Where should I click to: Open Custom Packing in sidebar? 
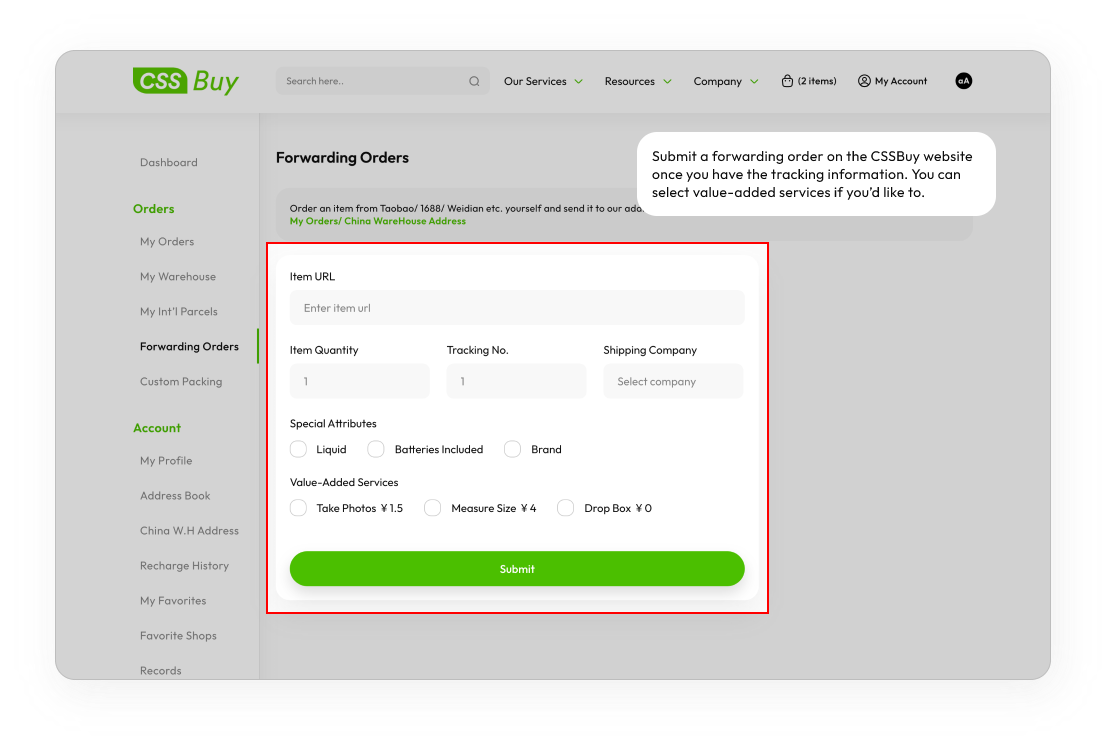coord(181,382)
